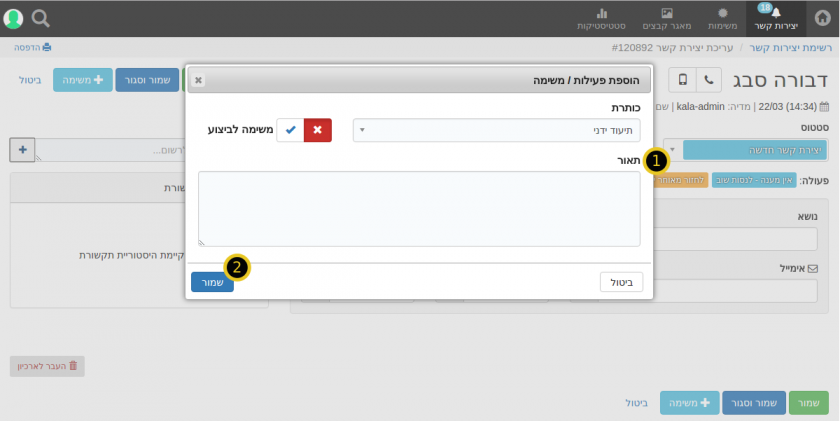Image resolution: width=840 pixels, height=421 pixels.
Task: Close the הוספת פעילות / משימה dialog
Action: [x=198, y=80]
